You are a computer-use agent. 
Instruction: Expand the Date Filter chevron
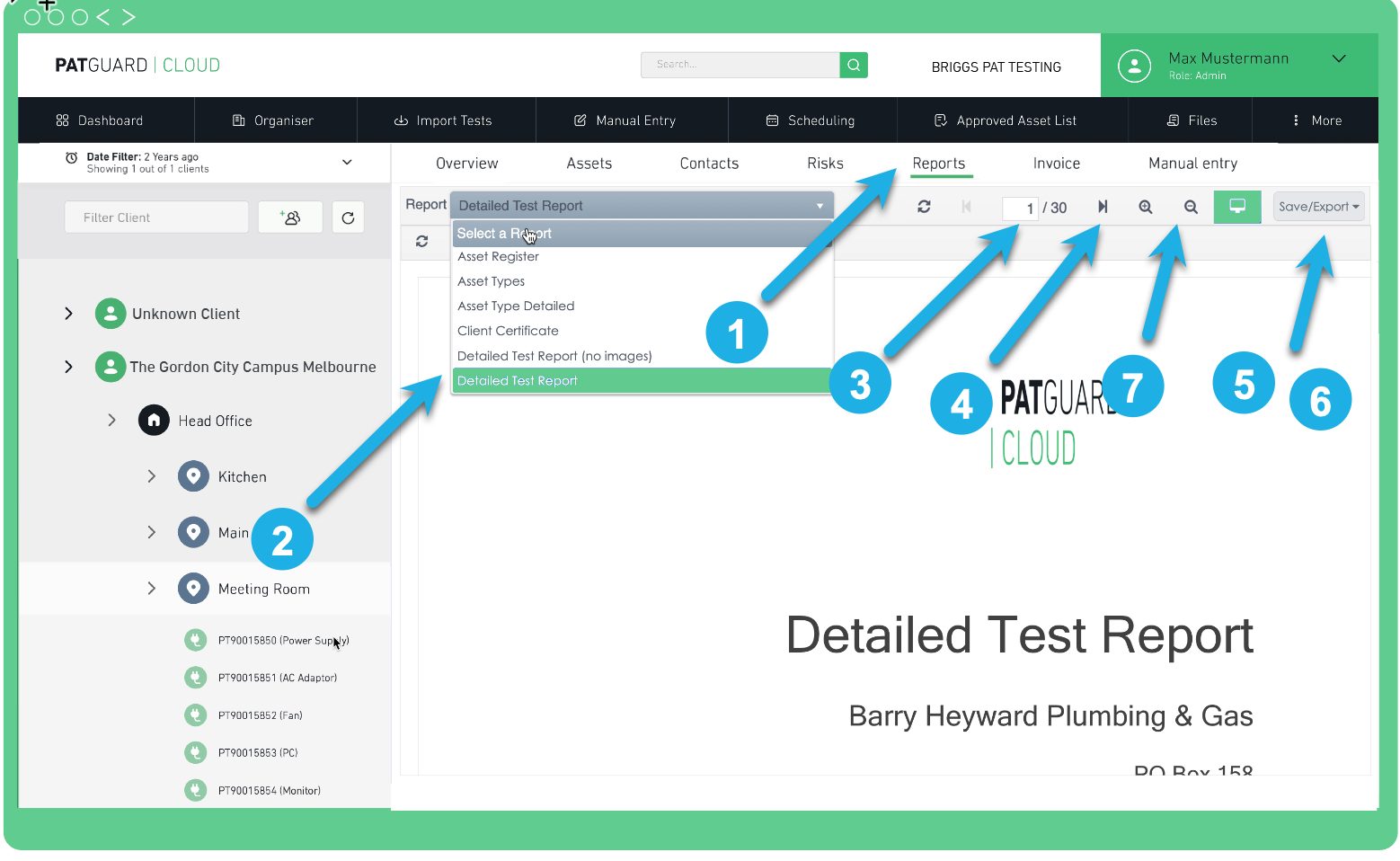pos(347,163)
